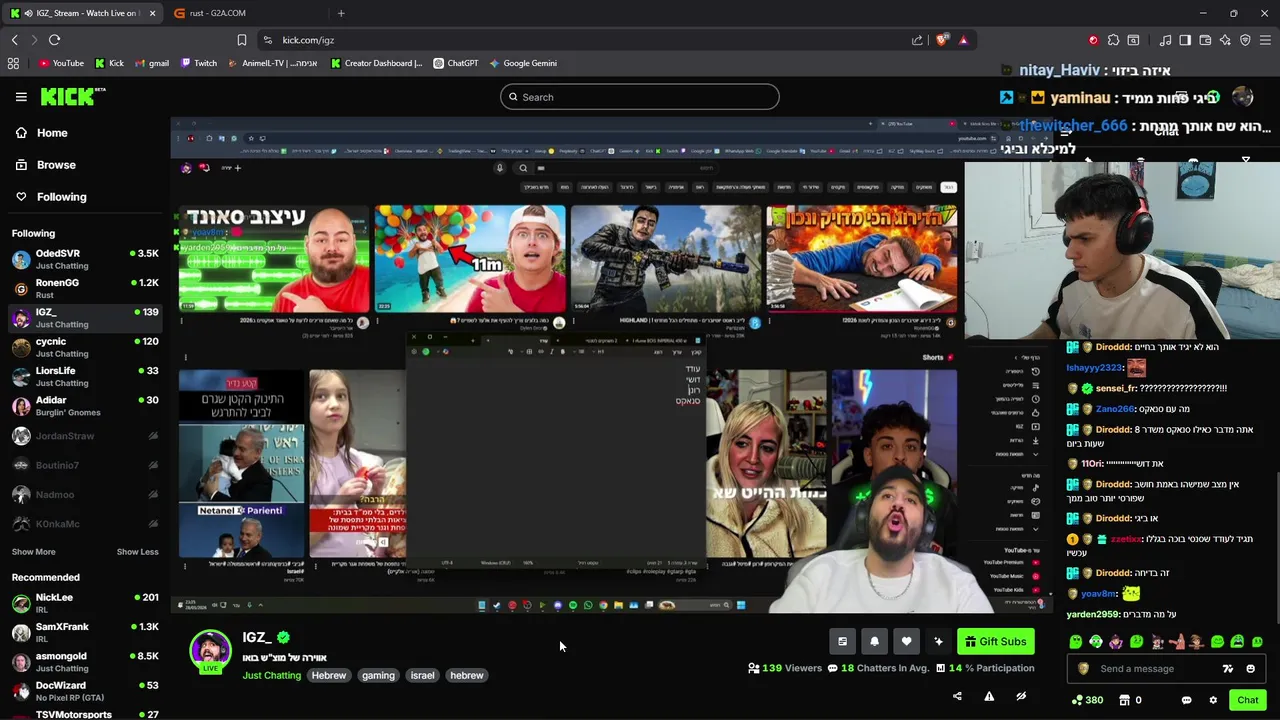Open Brave Rewards triangle icon
This screenshot has height=720, width=1280.
pyautogui.click(x=963, y=40)
